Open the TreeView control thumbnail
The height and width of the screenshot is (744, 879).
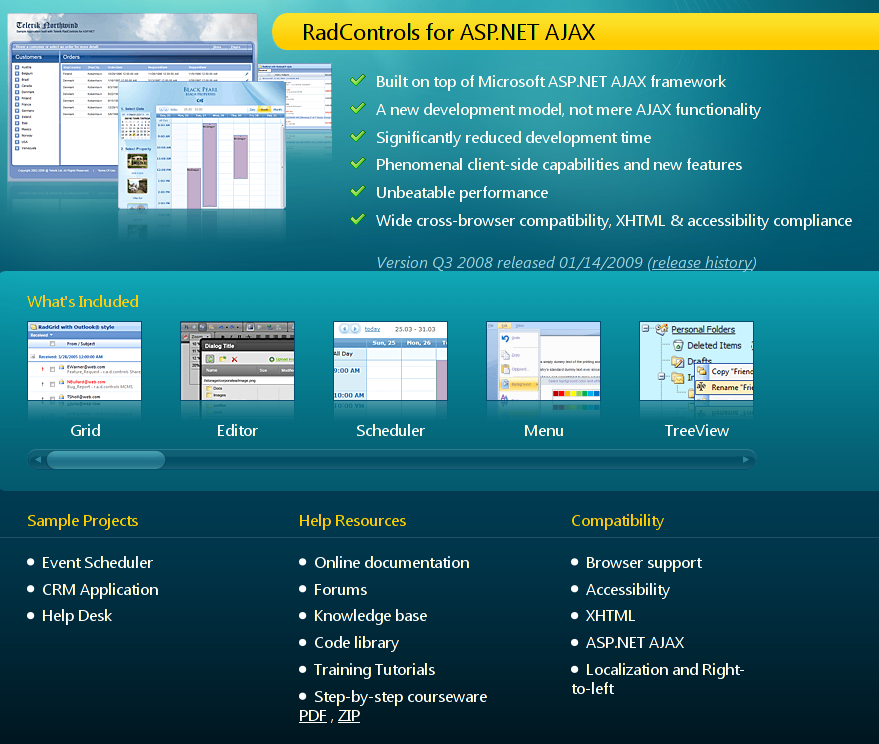click(x=697, y=361)
